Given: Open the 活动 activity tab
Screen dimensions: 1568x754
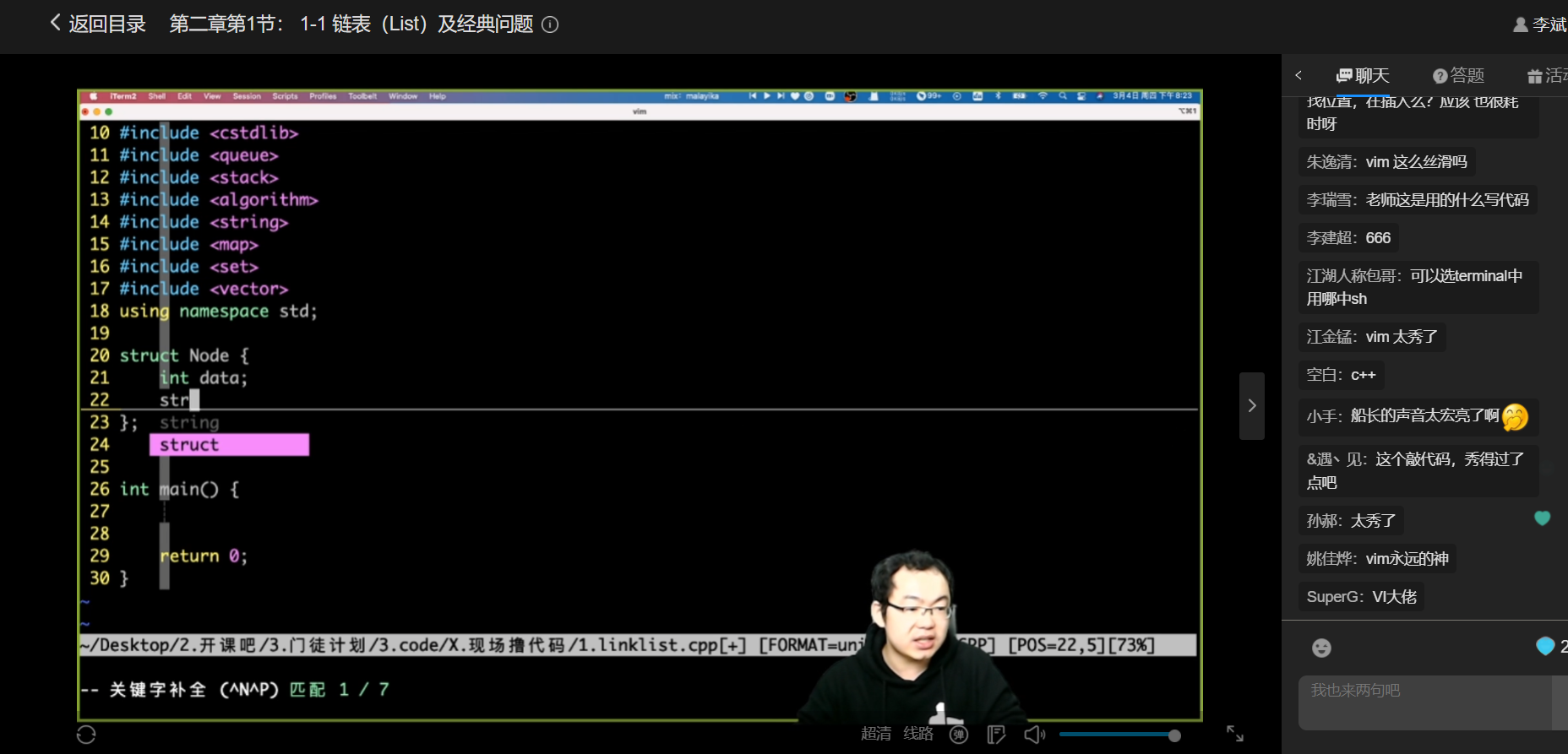Looking at the screenshot, I should (x=1547, y=76).
